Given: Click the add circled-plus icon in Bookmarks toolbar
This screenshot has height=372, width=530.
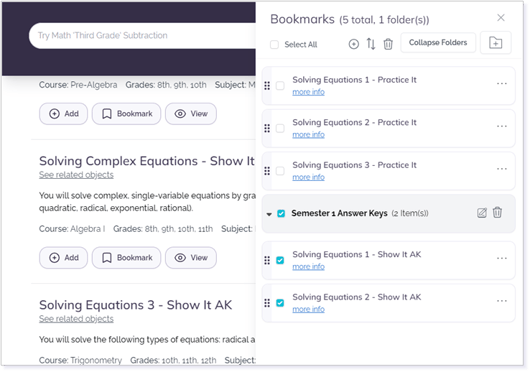Looking at the screenshot, I should coord(354,44).
